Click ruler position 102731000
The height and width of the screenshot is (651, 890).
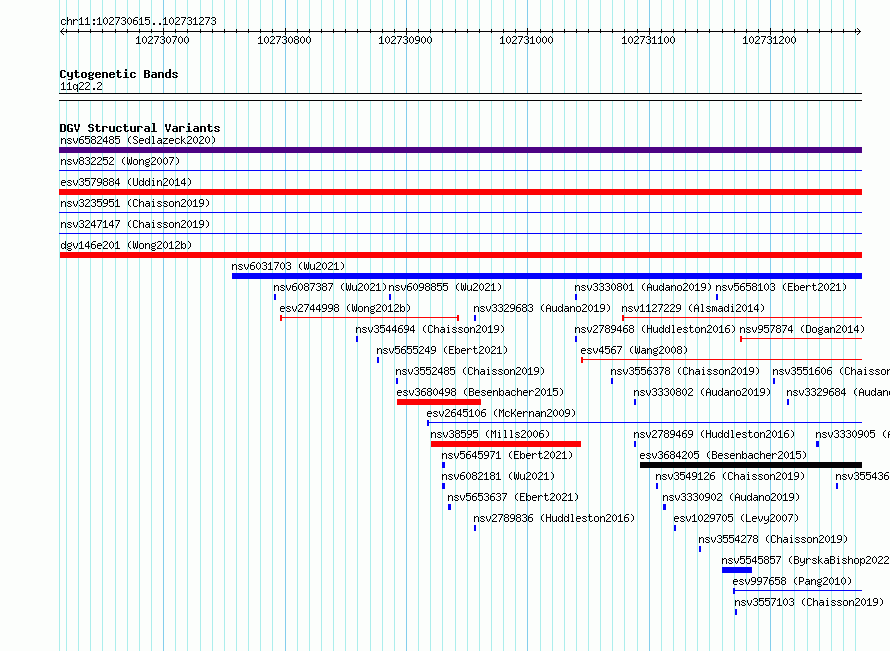tap(526, 40)
